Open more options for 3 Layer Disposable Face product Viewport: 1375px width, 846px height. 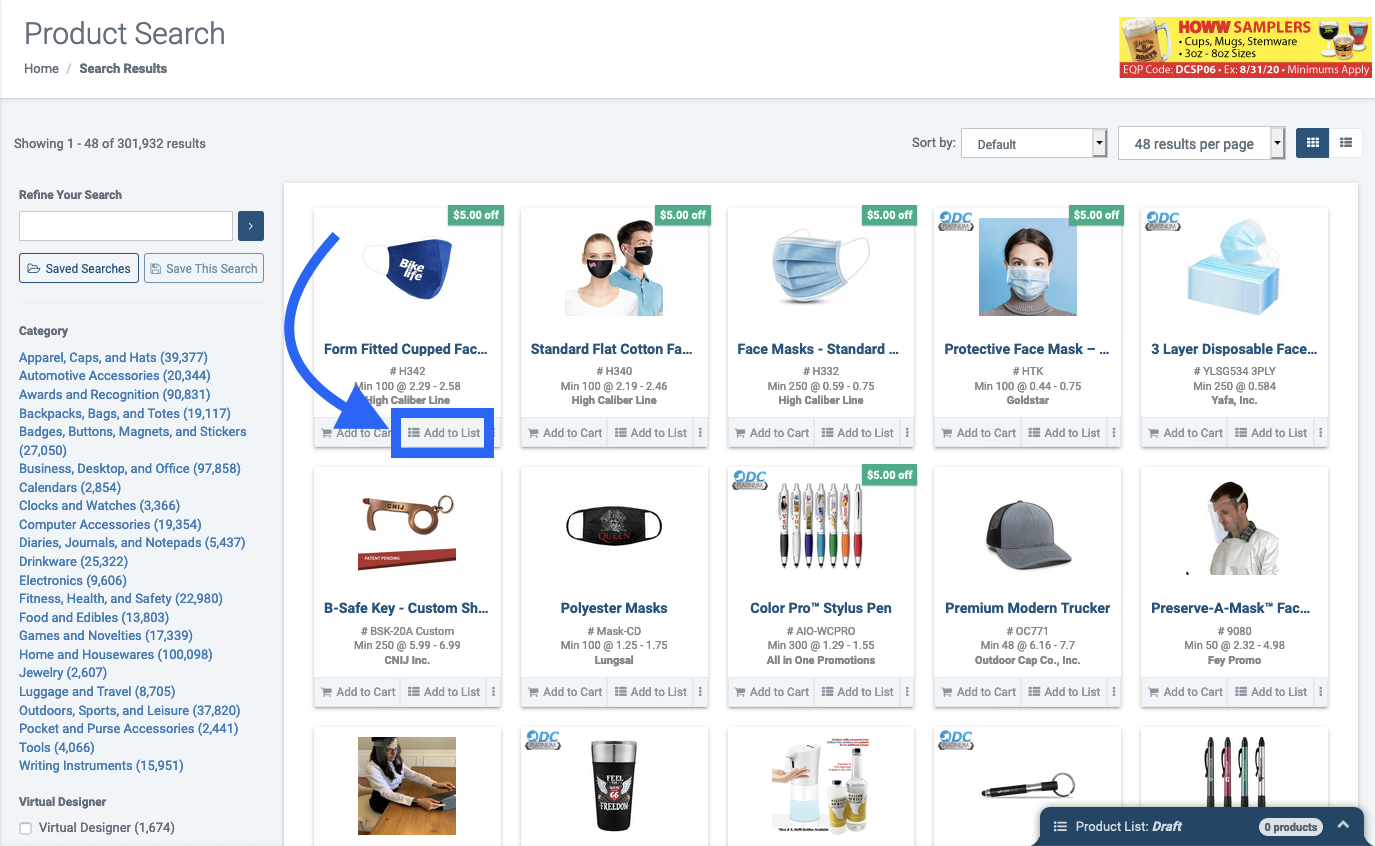[1321, 433]
